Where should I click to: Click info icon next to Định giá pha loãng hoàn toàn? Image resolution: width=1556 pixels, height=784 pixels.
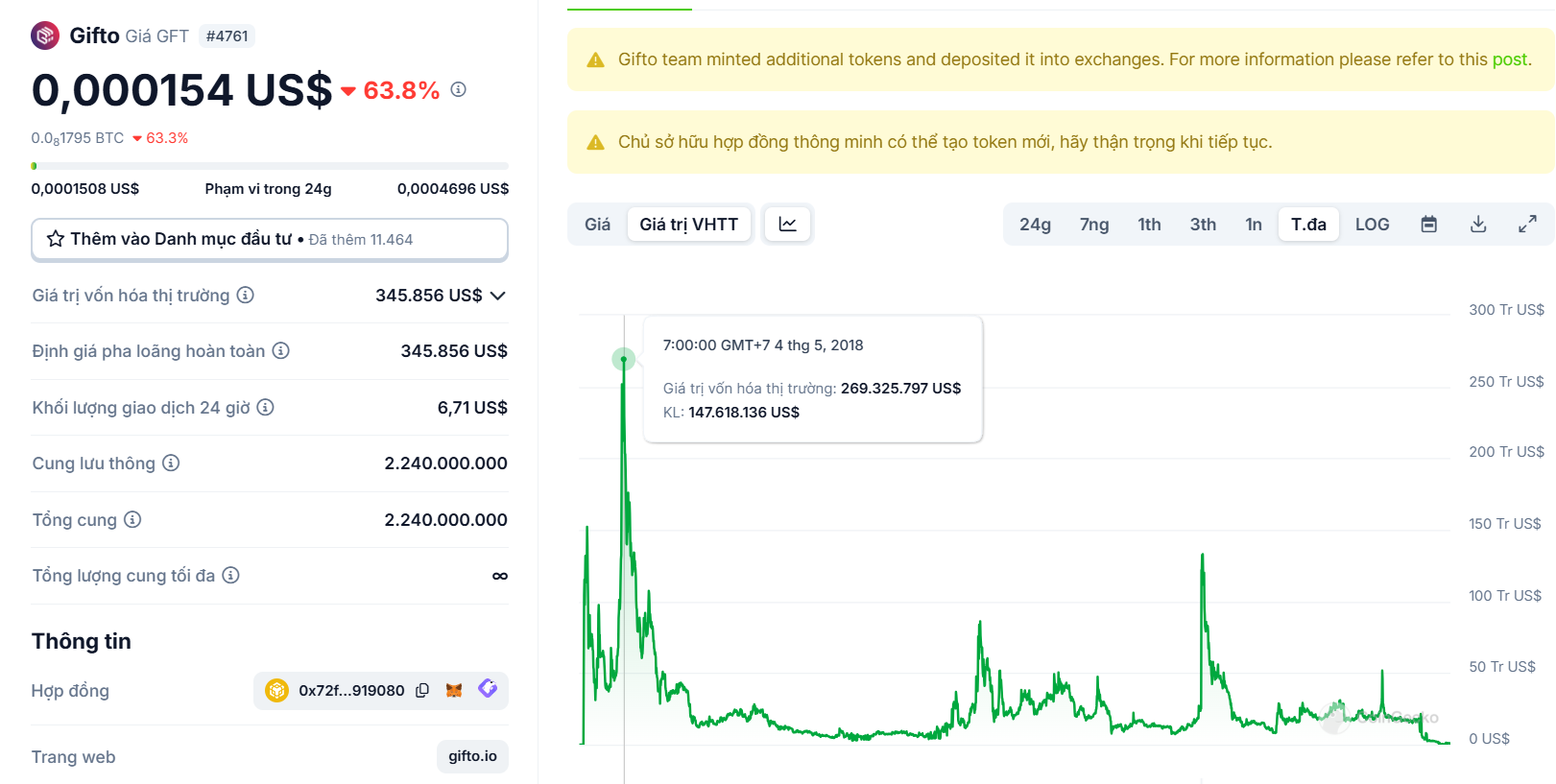point(281,350)
